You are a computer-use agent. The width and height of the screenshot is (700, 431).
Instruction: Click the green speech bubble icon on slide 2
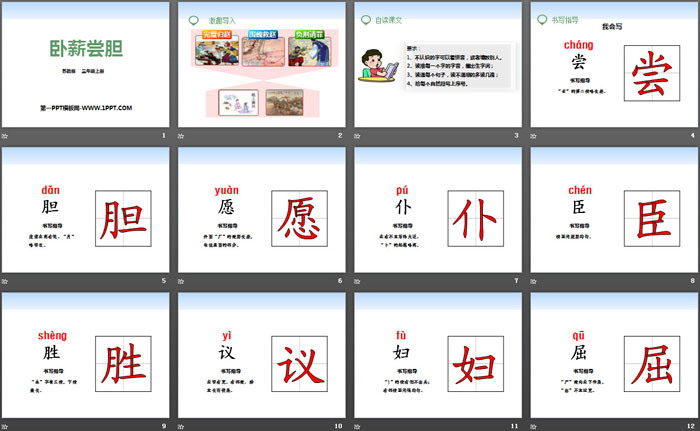coord(194,20)
